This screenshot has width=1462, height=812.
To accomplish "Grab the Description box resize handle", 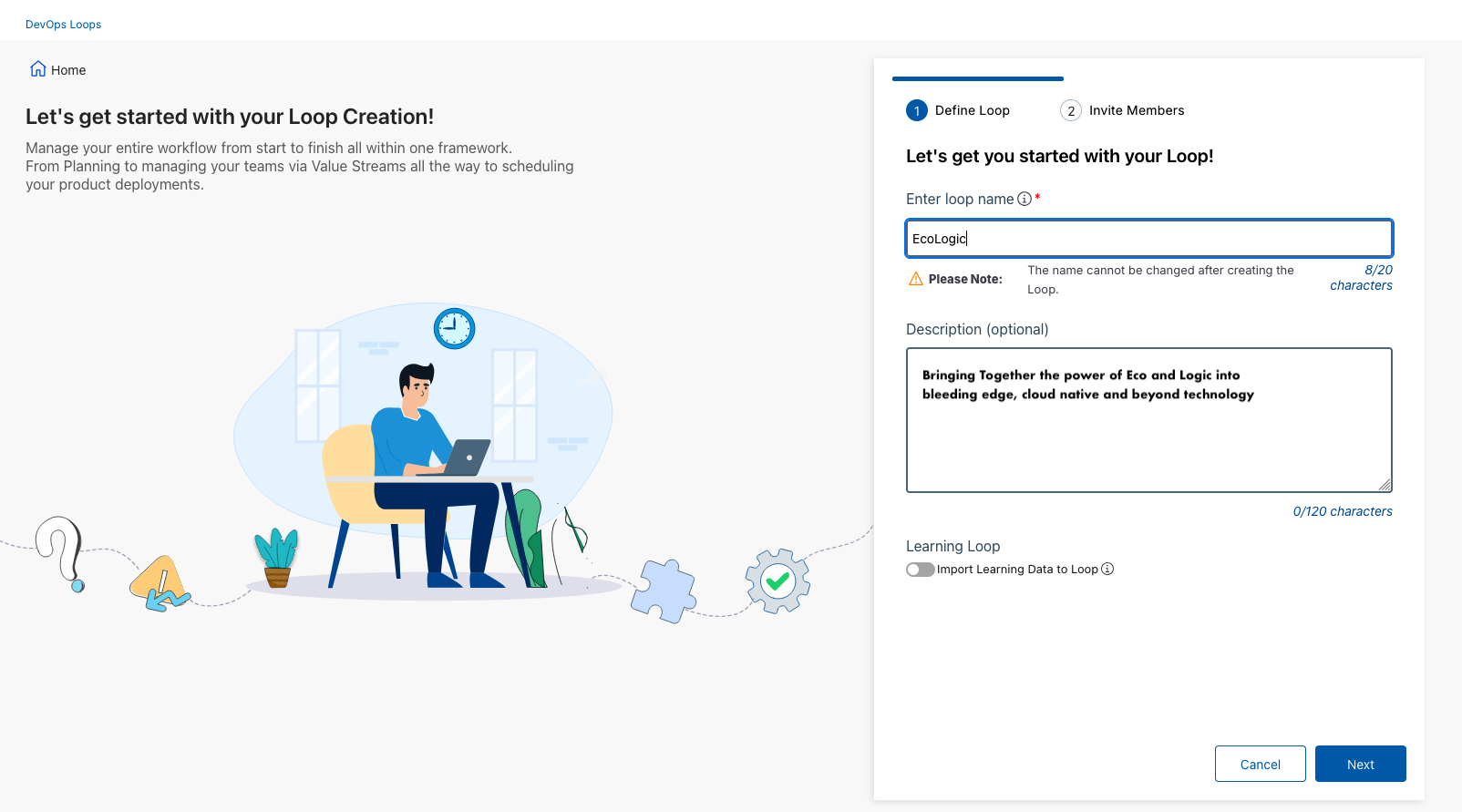I will pos(1385,485).
